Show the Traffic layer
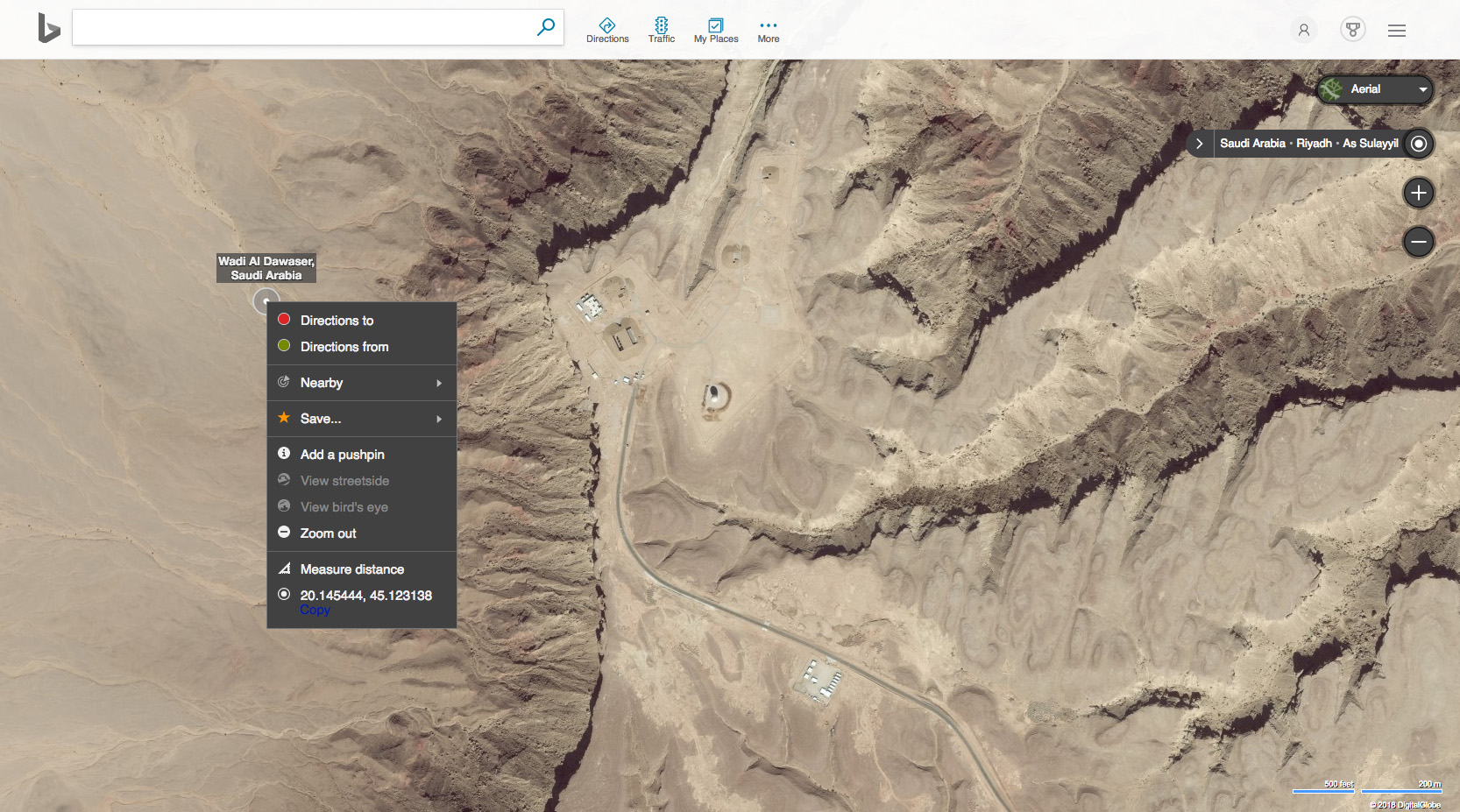 pos(661,30)
